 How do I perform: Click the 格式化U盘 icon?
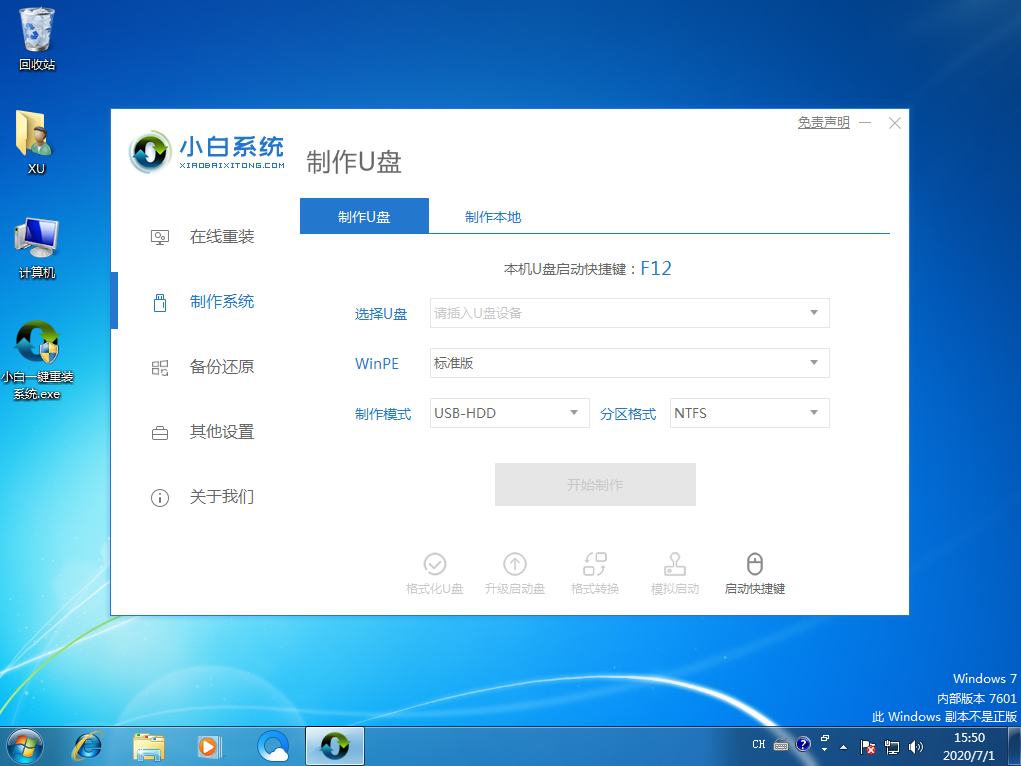coord(435,565)
